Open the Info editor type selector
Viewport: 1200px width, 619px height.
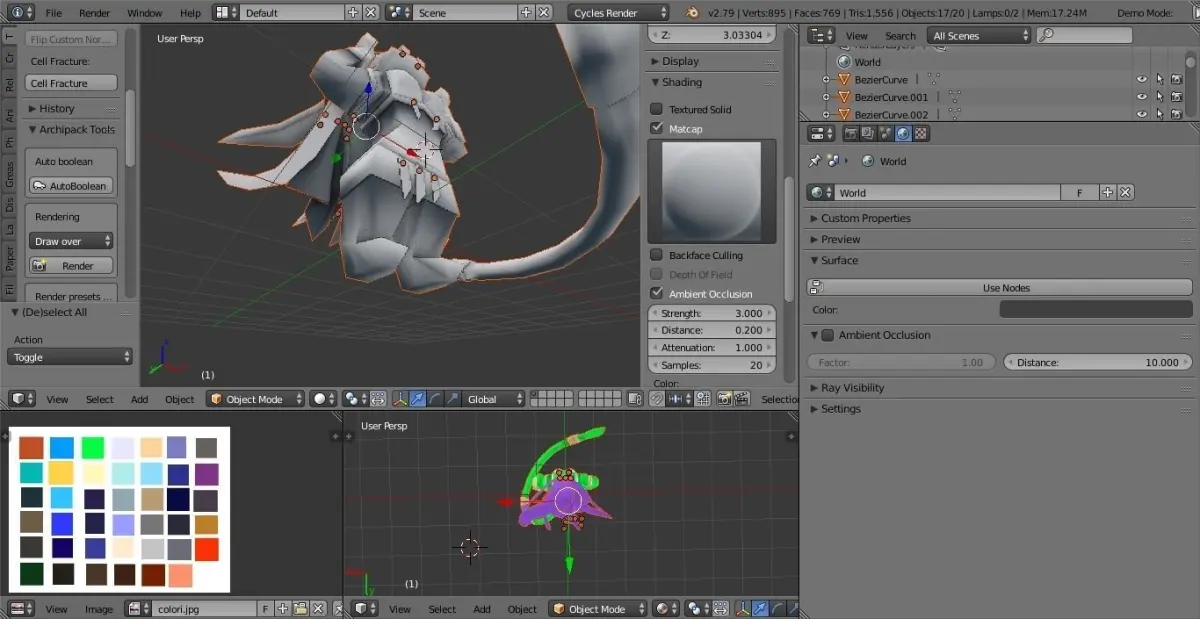pyautogui.click(x=22, y=13)
